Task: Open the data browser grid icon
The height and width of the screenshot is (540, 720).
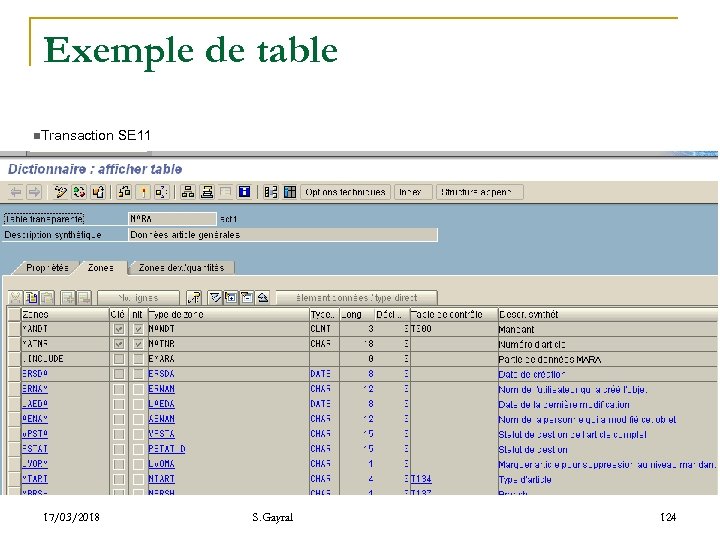Action: pyautogui.click(x=290, y=192)
